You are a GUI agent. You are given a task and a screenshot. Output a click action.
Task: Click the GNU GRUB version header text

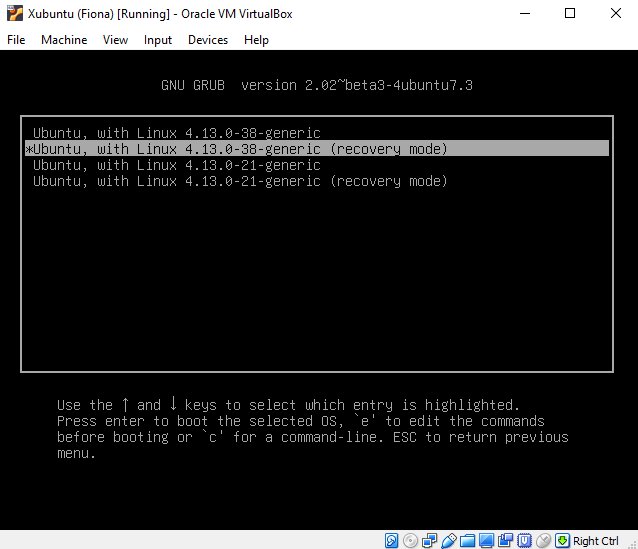point(317,85)
